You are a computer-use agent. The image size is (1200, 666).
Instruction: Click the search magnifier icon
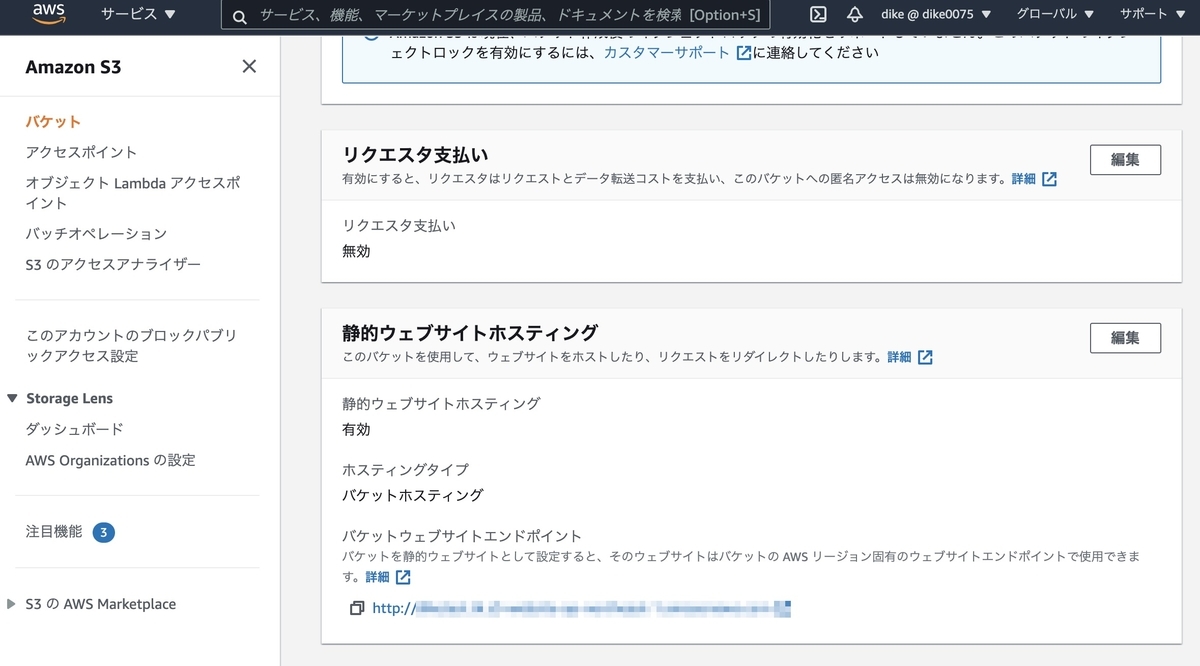(239, 16)
